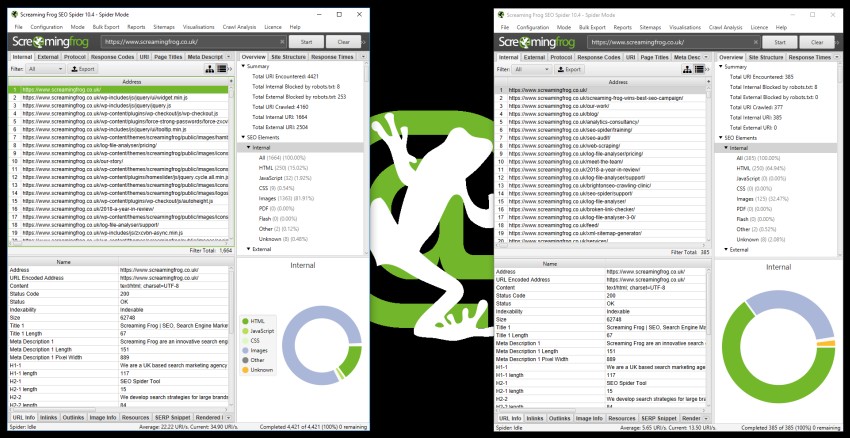Collapse the Summary section in right window
Viewport: 850px width, 438px height.
click(721, 67)
